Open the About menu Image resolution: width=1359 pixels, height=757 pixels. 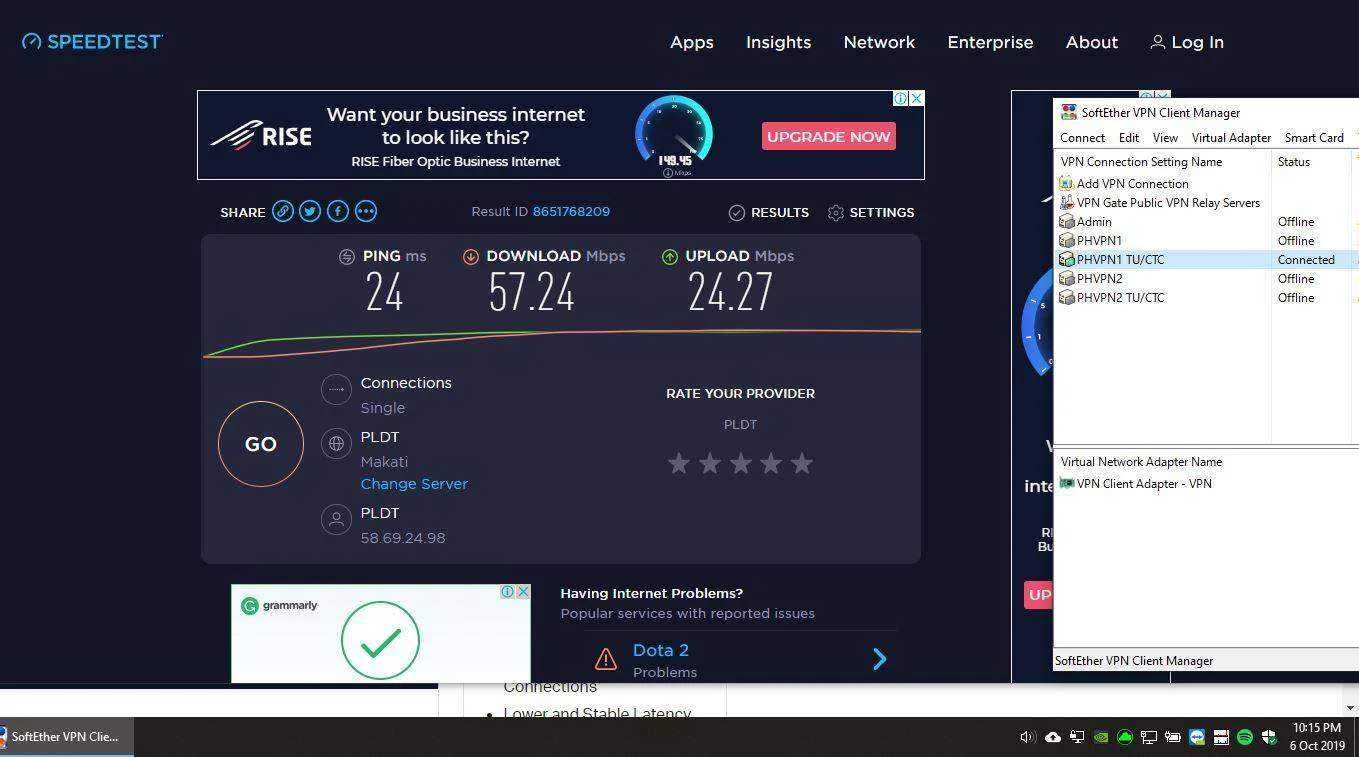pos(1092,42)
